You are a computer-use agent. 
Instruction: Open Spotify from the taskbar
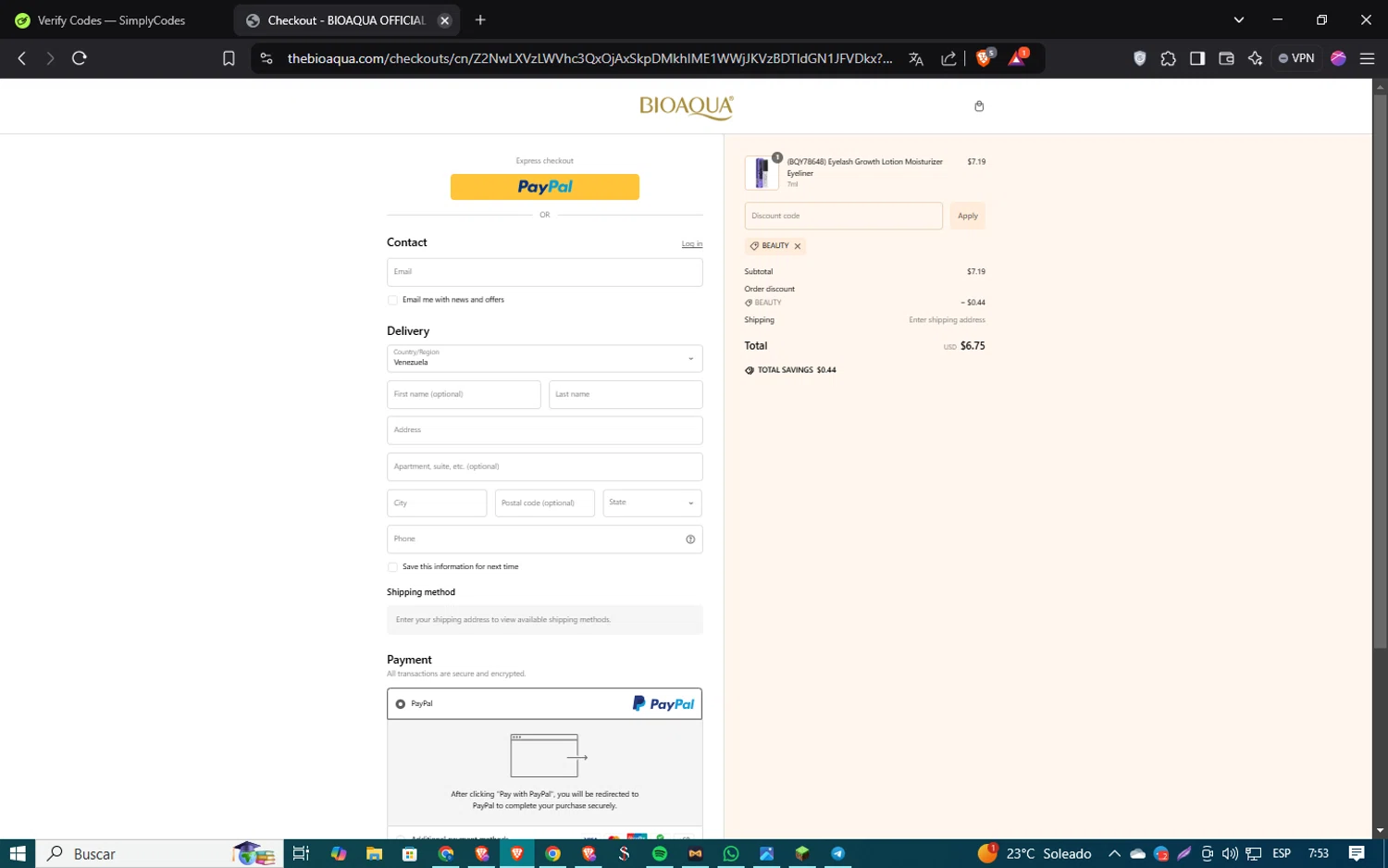click(x=660, y=853)
